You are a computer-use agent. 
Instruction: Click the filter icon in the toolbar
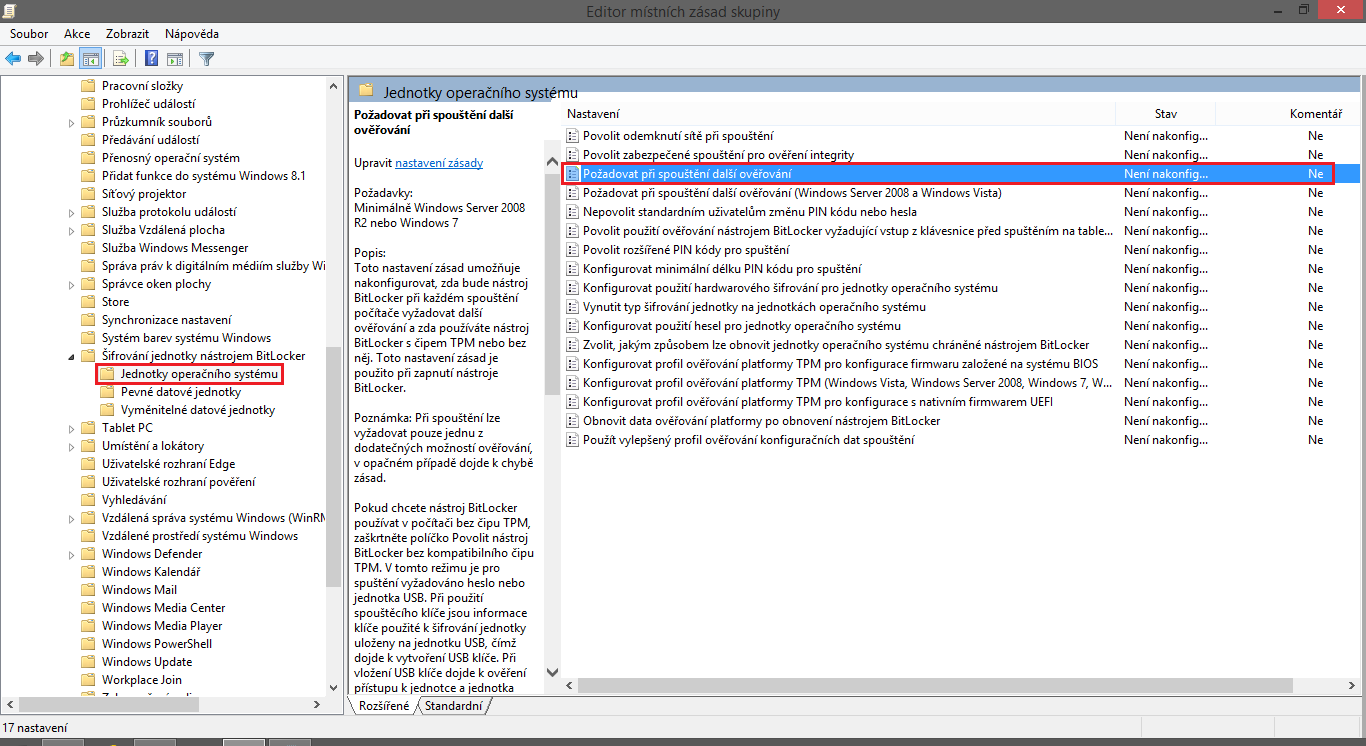[x=206, y=58]
